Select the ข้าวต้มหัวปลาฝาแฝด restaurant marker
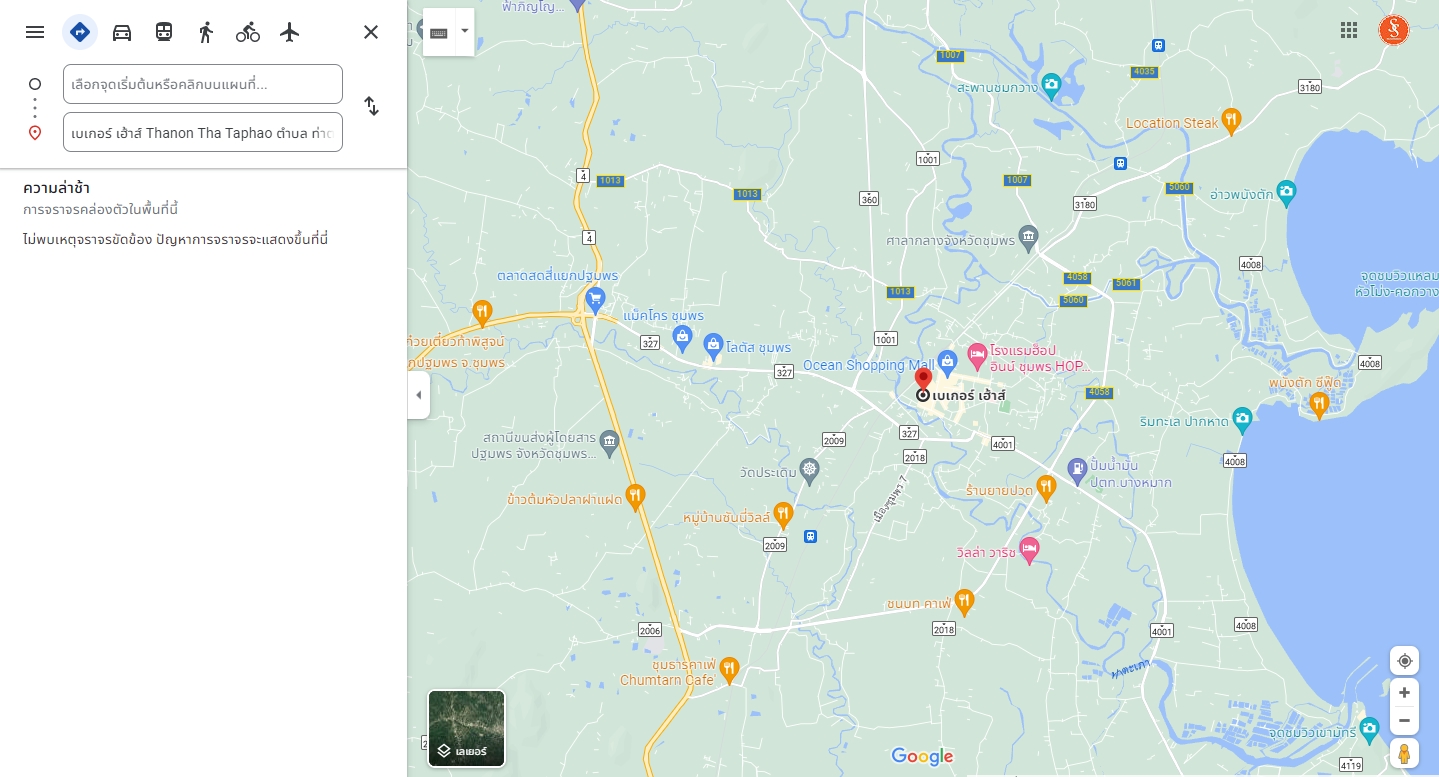The image size is (1439, 777). pos(635,496)
